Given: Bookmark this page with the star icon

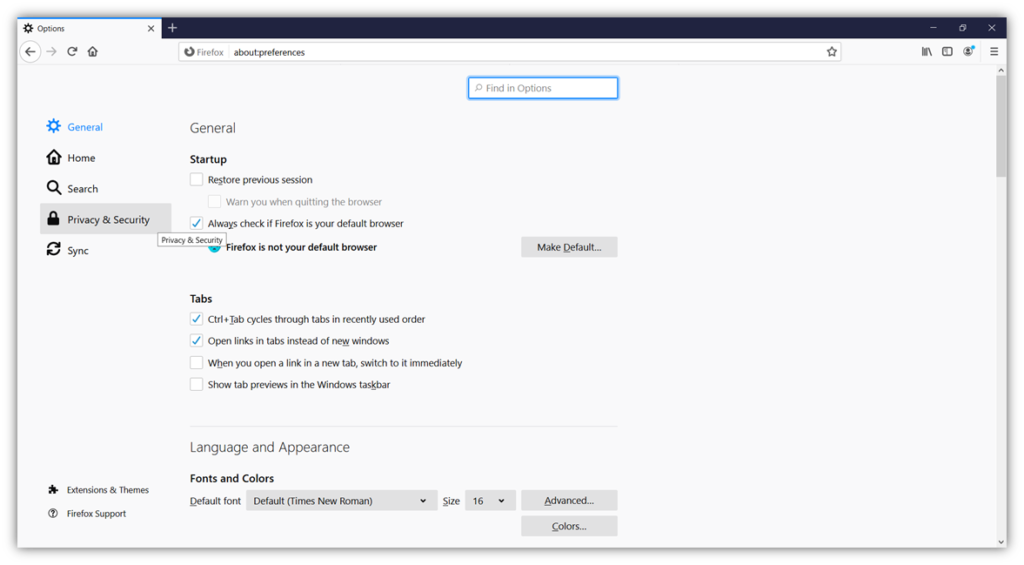Looking at the screenshot, I should pyautogui.click(x=831, y=52).
